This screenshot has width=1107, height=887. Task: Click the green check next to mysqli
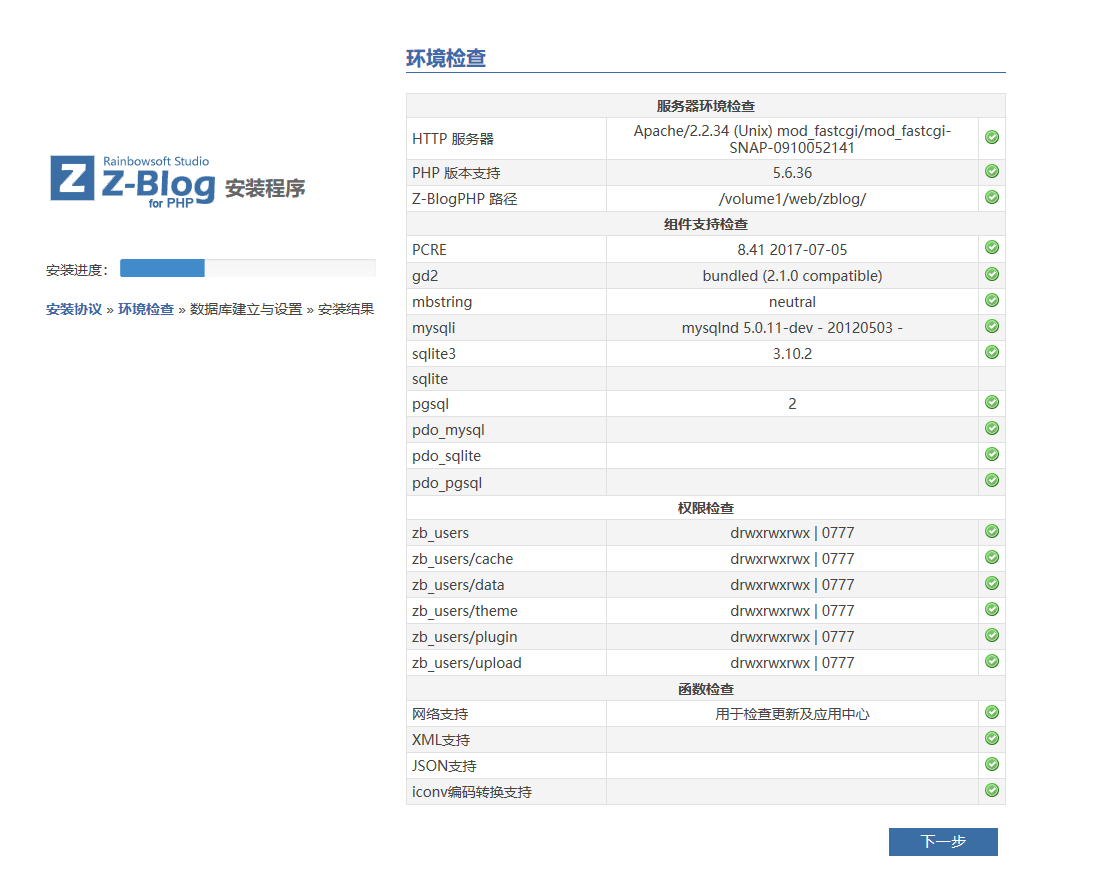click(x=991, y=326)
